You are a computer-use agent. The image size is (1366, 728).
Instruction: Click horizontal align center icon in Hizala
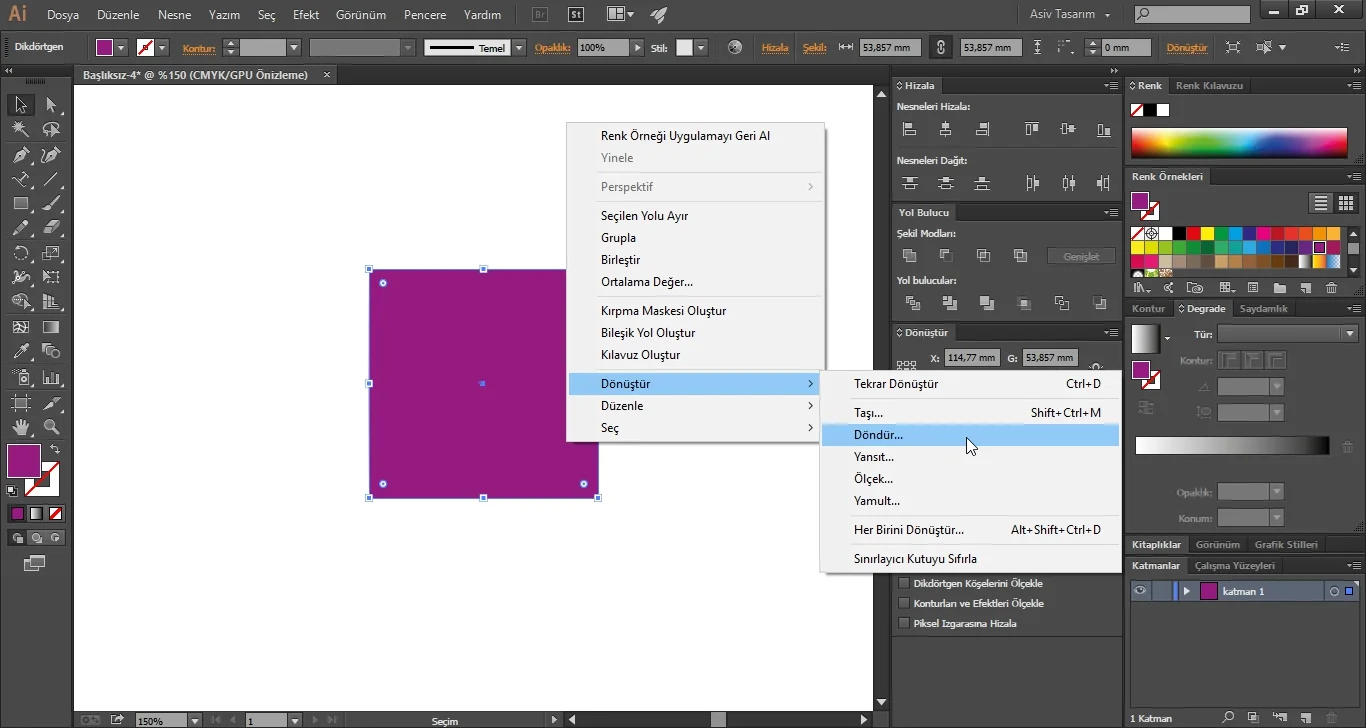click(x=946, y=129)
